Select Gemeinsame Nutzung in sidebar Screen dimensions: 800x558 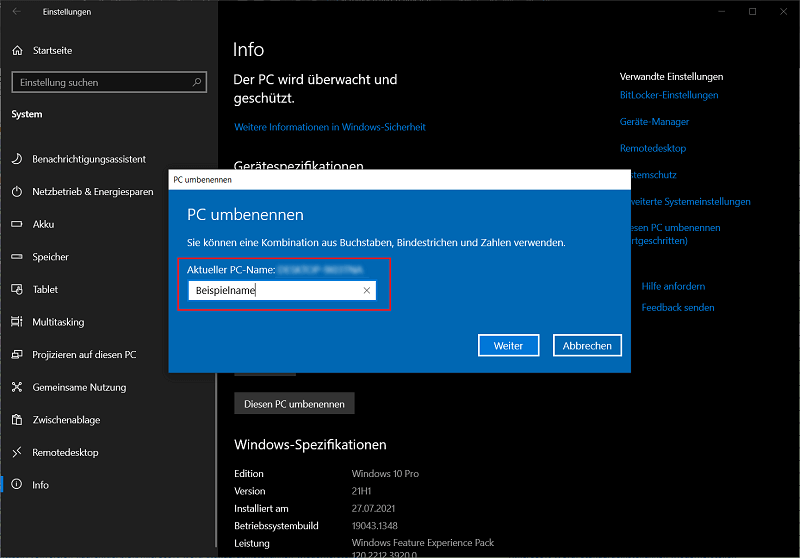79,387
